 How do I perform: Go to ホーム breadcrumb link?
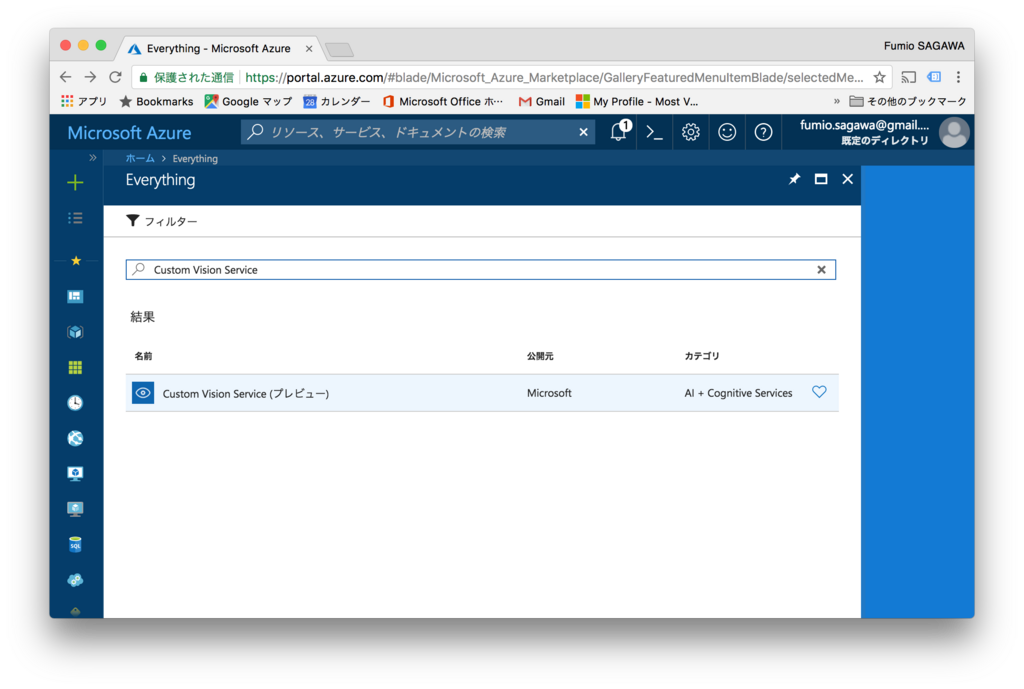pyautogui.click(x=140, y=158)
